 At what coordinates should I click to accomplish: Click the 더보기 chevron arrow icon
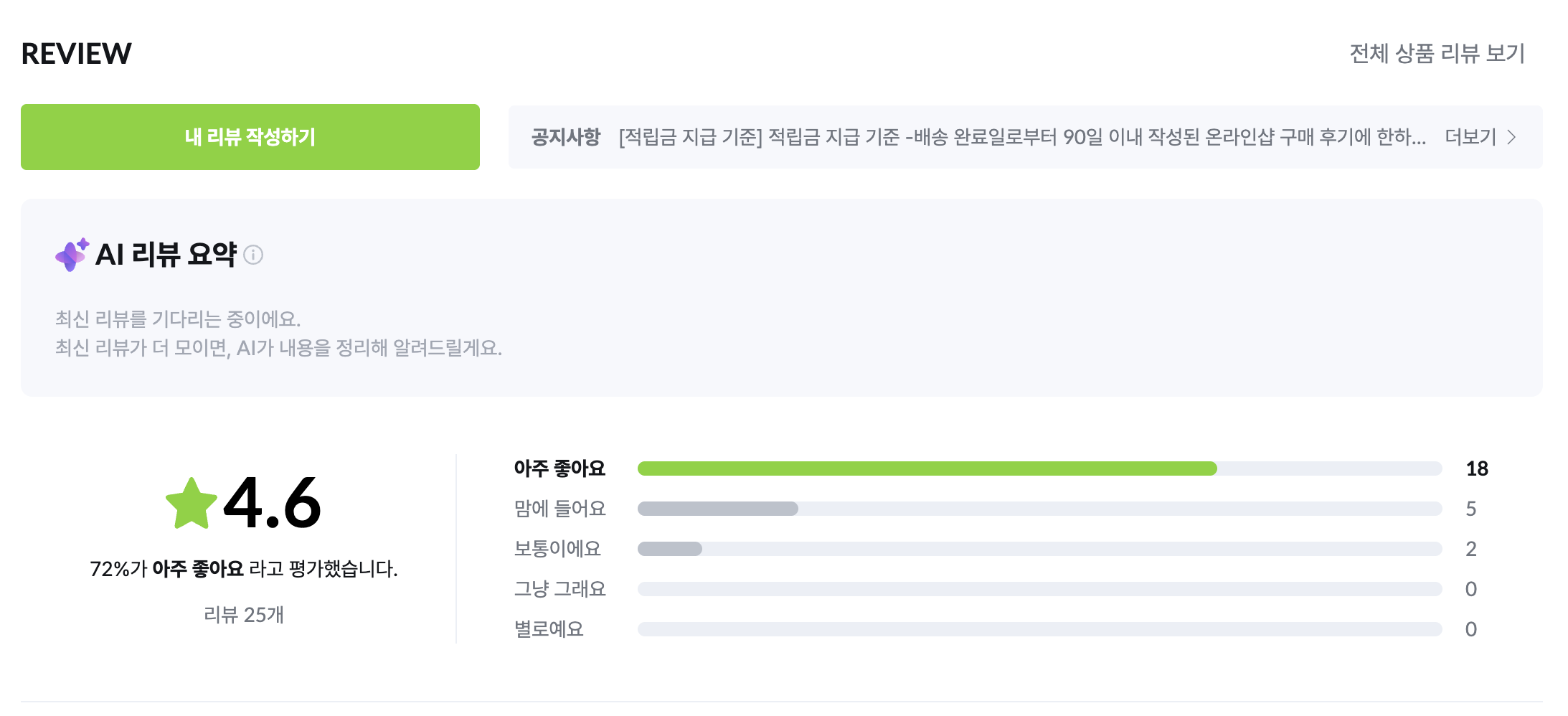(1511, 137)
